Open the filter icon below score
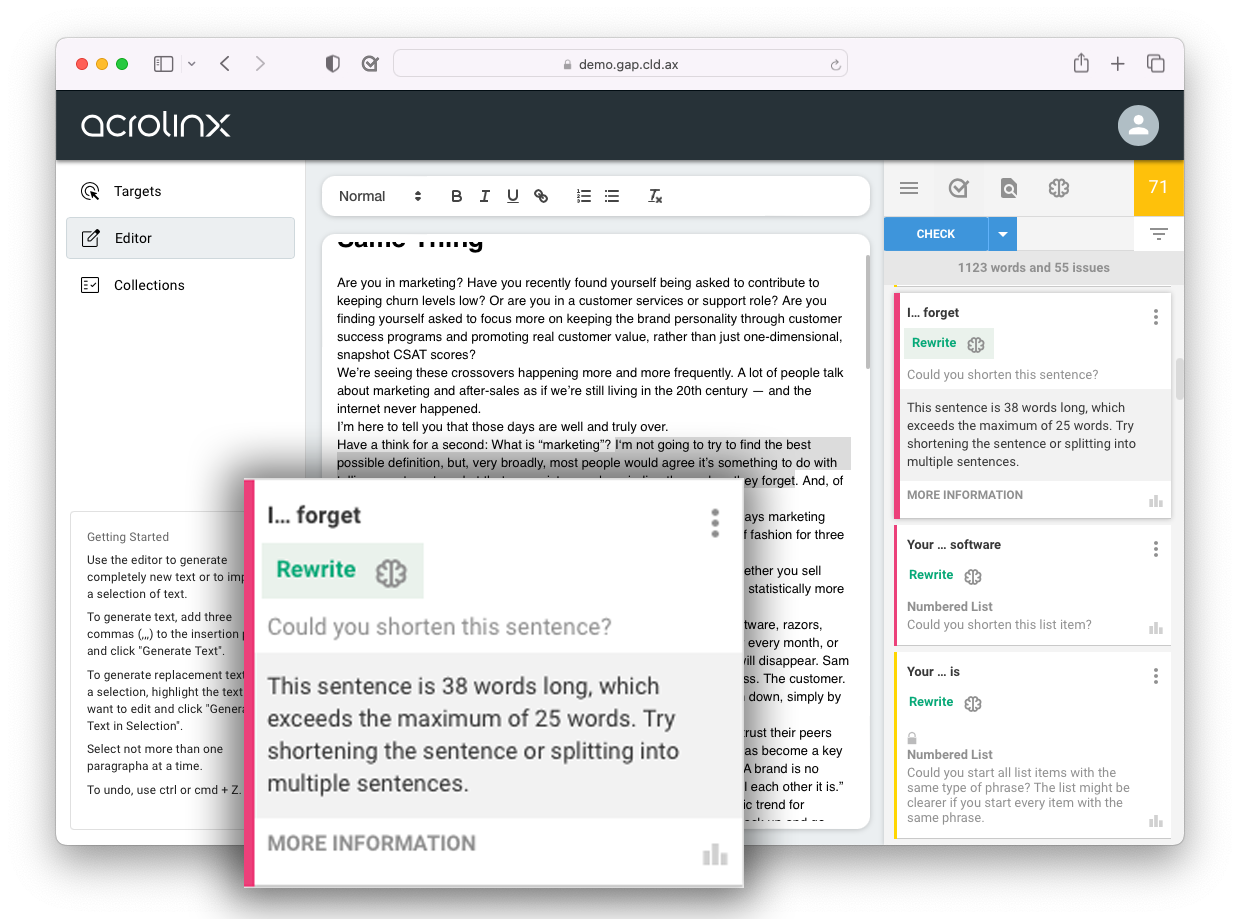Screen dimensions: 1240x919 click(1158, 234)
